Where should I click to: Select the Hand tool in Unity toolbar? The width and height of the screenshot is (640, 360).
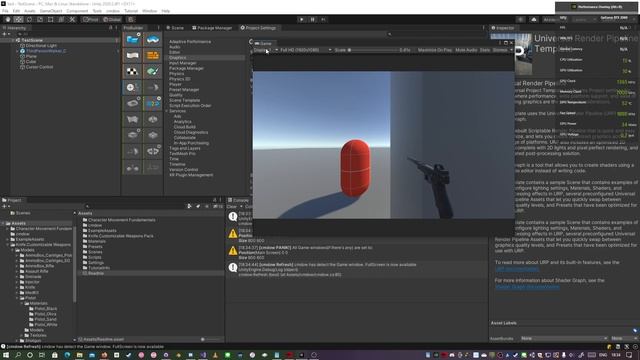click(8, 20)
